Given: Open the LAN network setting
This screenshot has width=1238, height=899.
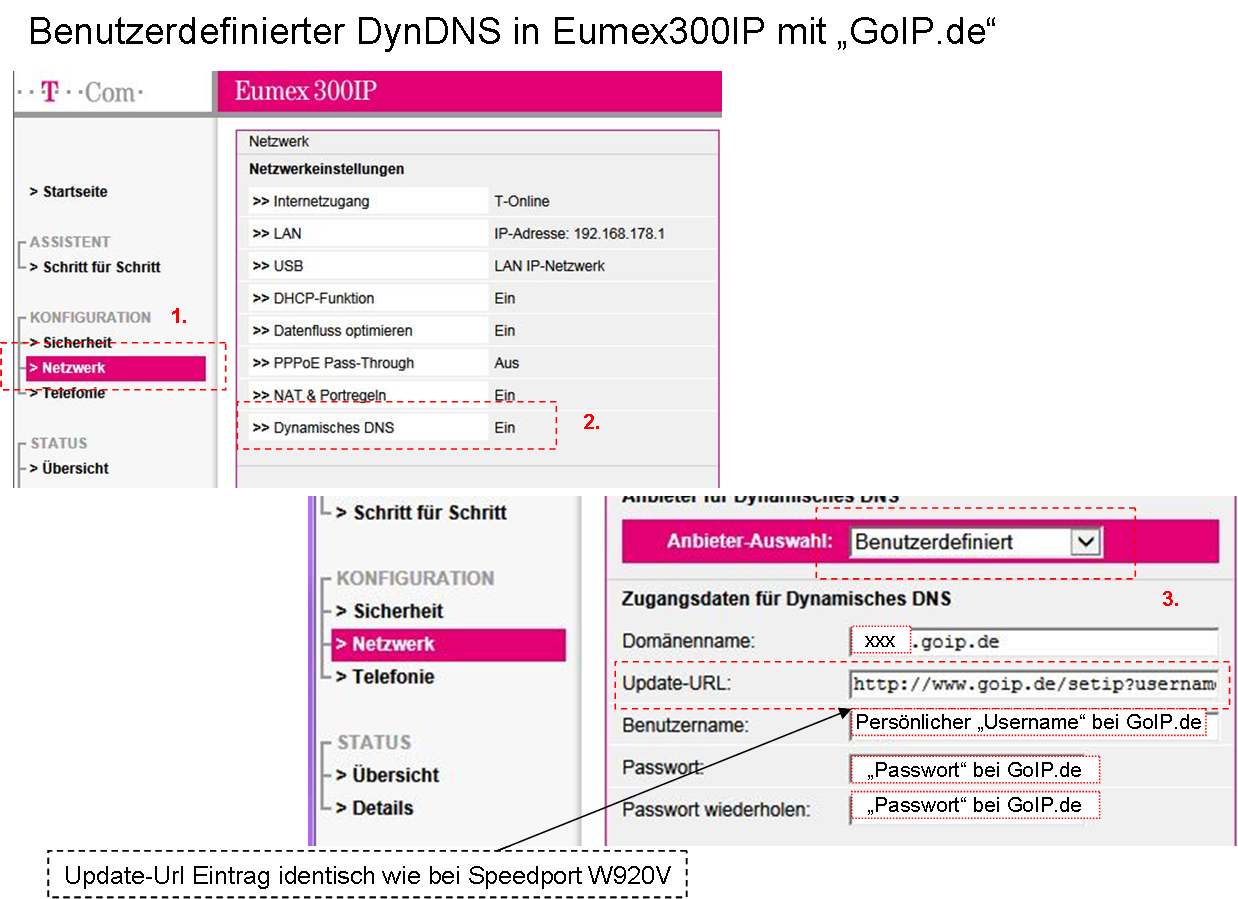Looking at the screenshot, I should tap(368, 233).
